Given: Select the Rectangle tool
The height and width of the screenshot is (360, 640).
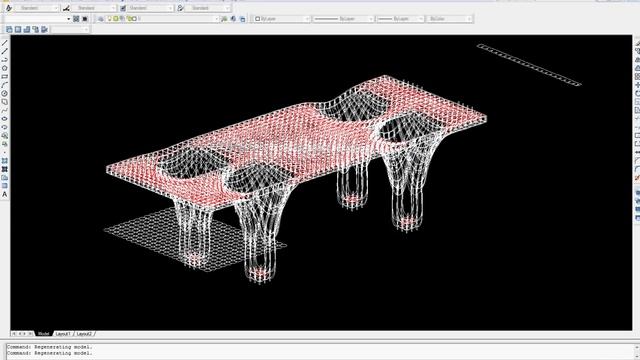Looking at the screenshot, I should pos(4,77).
